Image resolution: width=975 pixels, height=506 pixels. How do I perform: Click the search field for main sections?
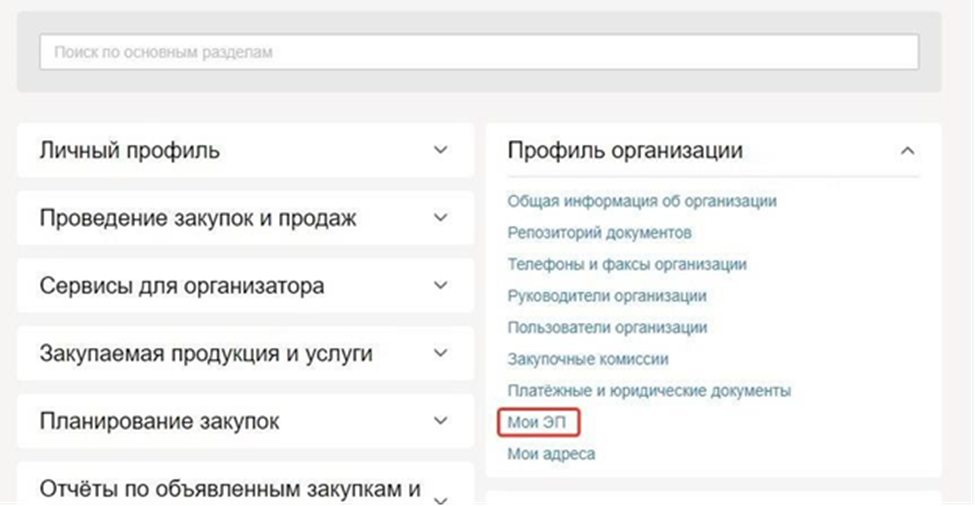(x=478, y=52)
